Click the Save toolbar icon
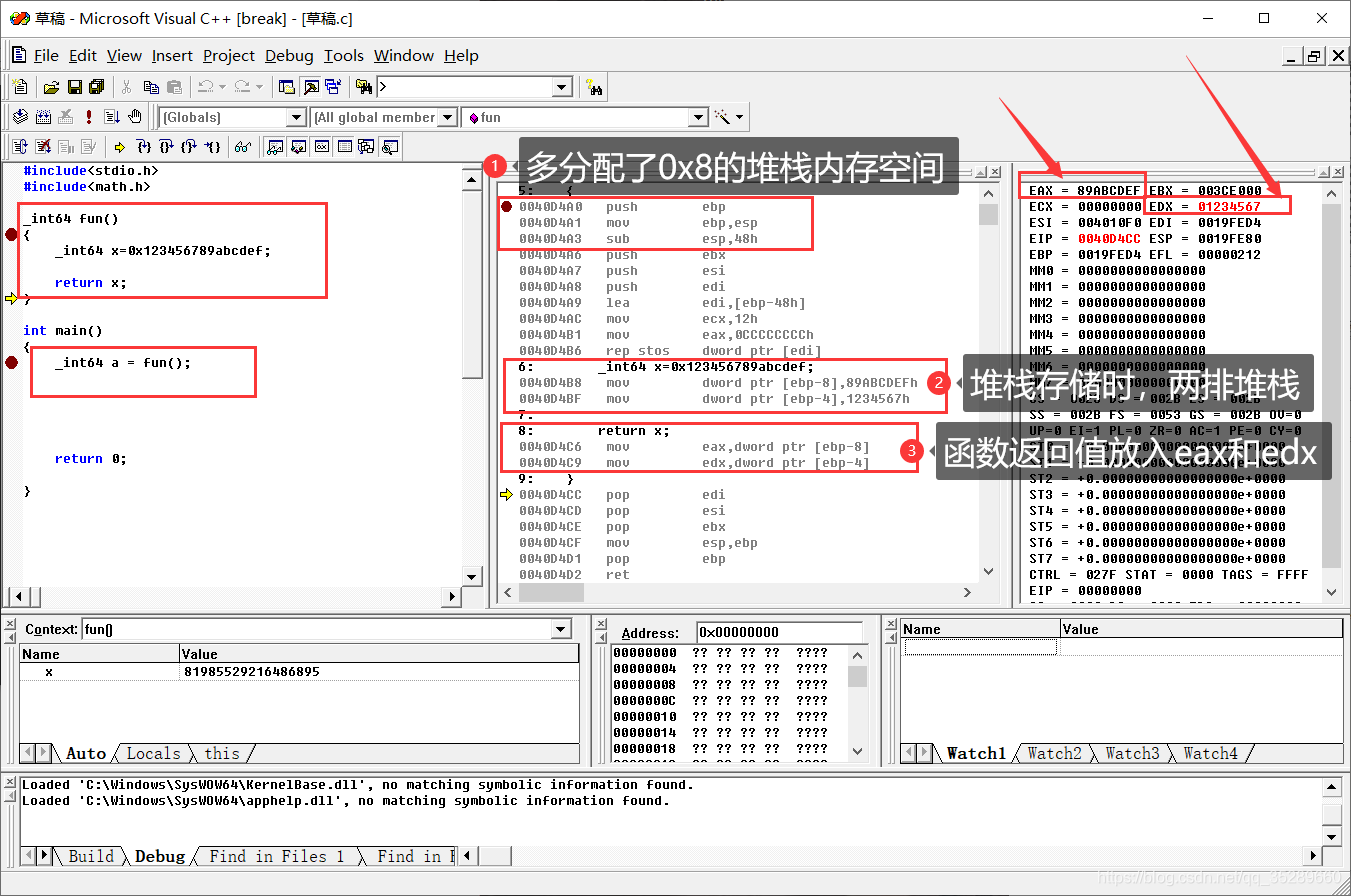This screenshot has height=896, width=1351. (75, 87)
